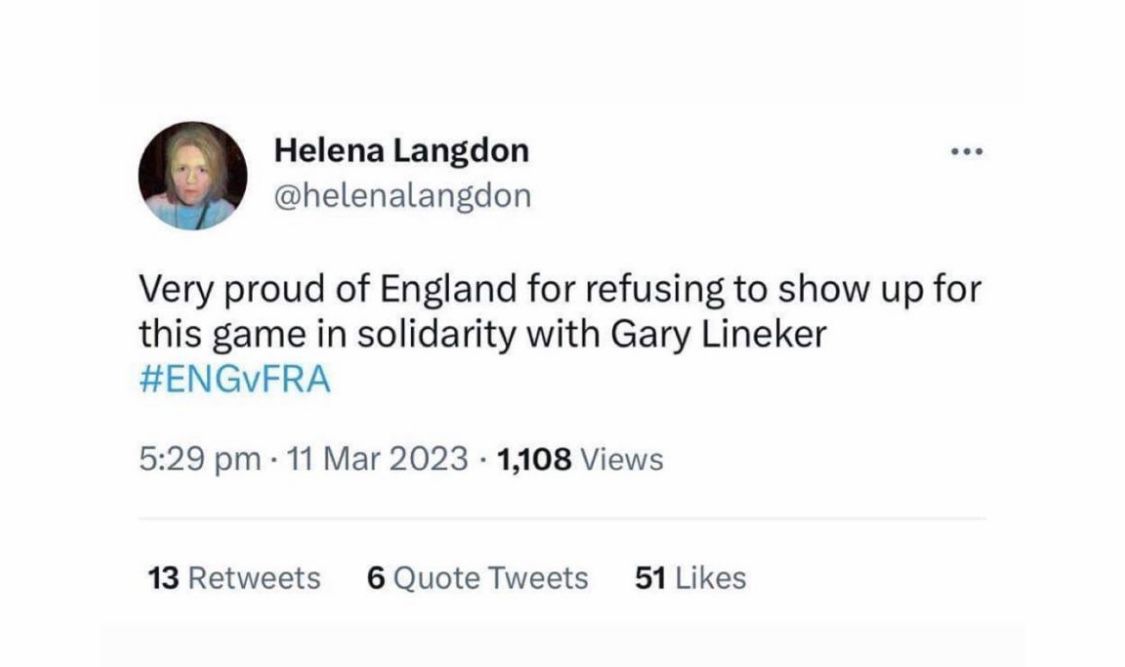Select the words Very proud in the tweet
Viewport: 1125px width, 667px height.
point(232,289)
